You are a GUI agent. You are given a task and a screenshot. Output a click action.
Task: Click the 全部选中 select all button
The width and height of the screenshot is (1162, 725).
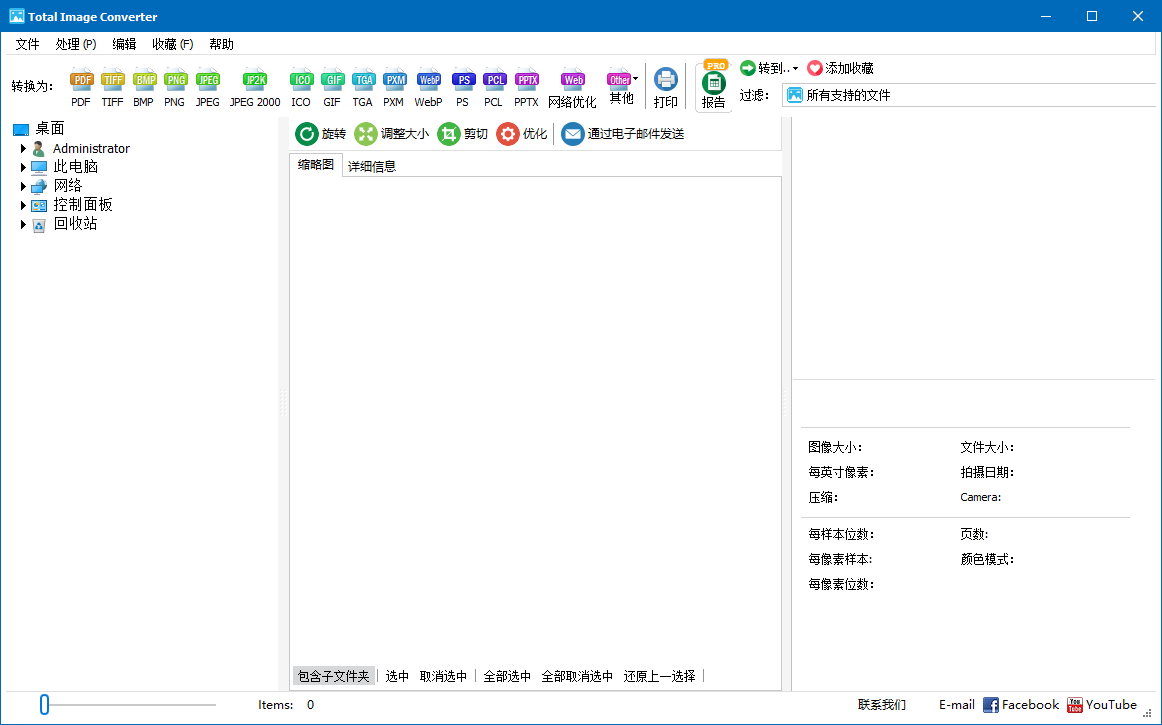click(x=507, y=676)
